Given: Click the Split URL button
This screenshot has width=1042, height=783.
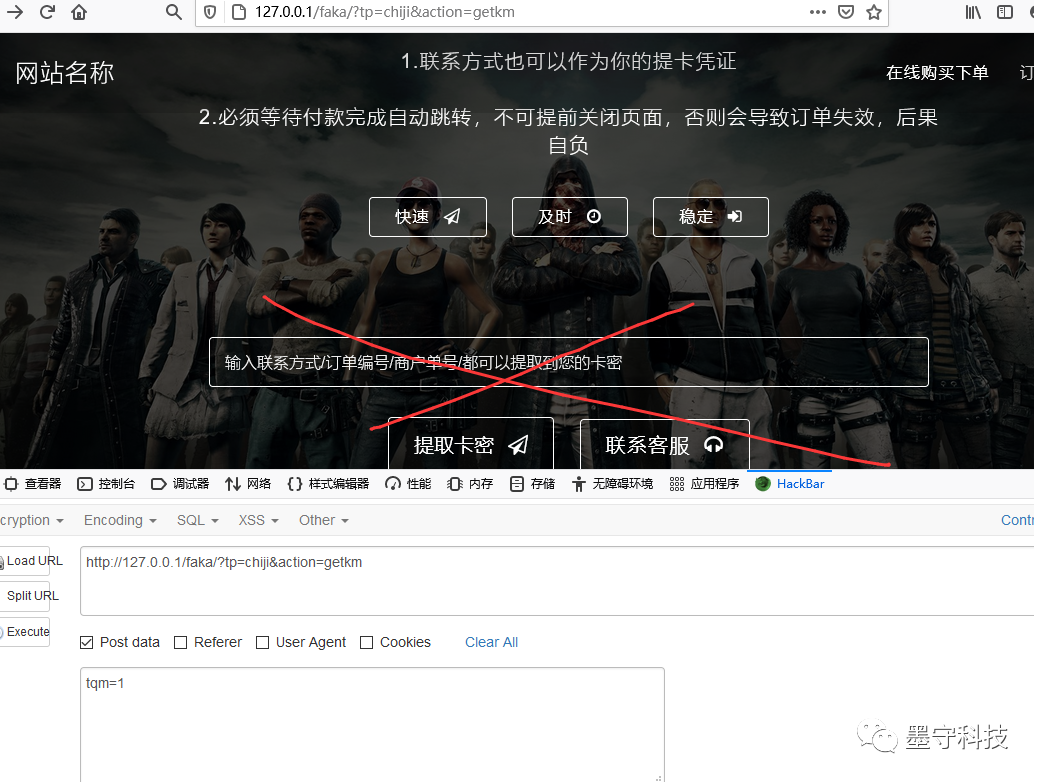Looking at the screenshot, I should (x=27, y=596).
